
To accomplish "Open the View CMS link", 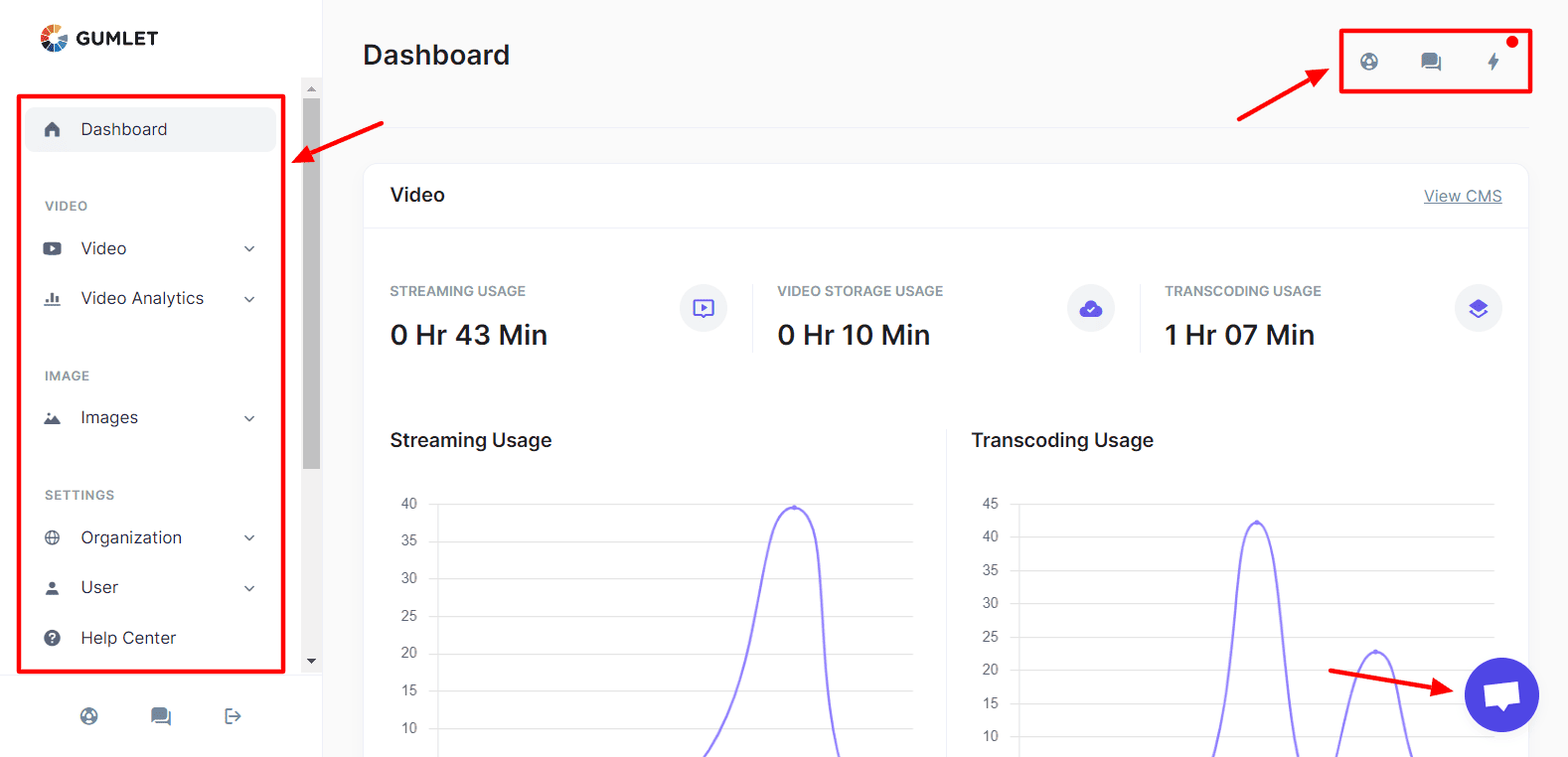I will click(1463, 196).
